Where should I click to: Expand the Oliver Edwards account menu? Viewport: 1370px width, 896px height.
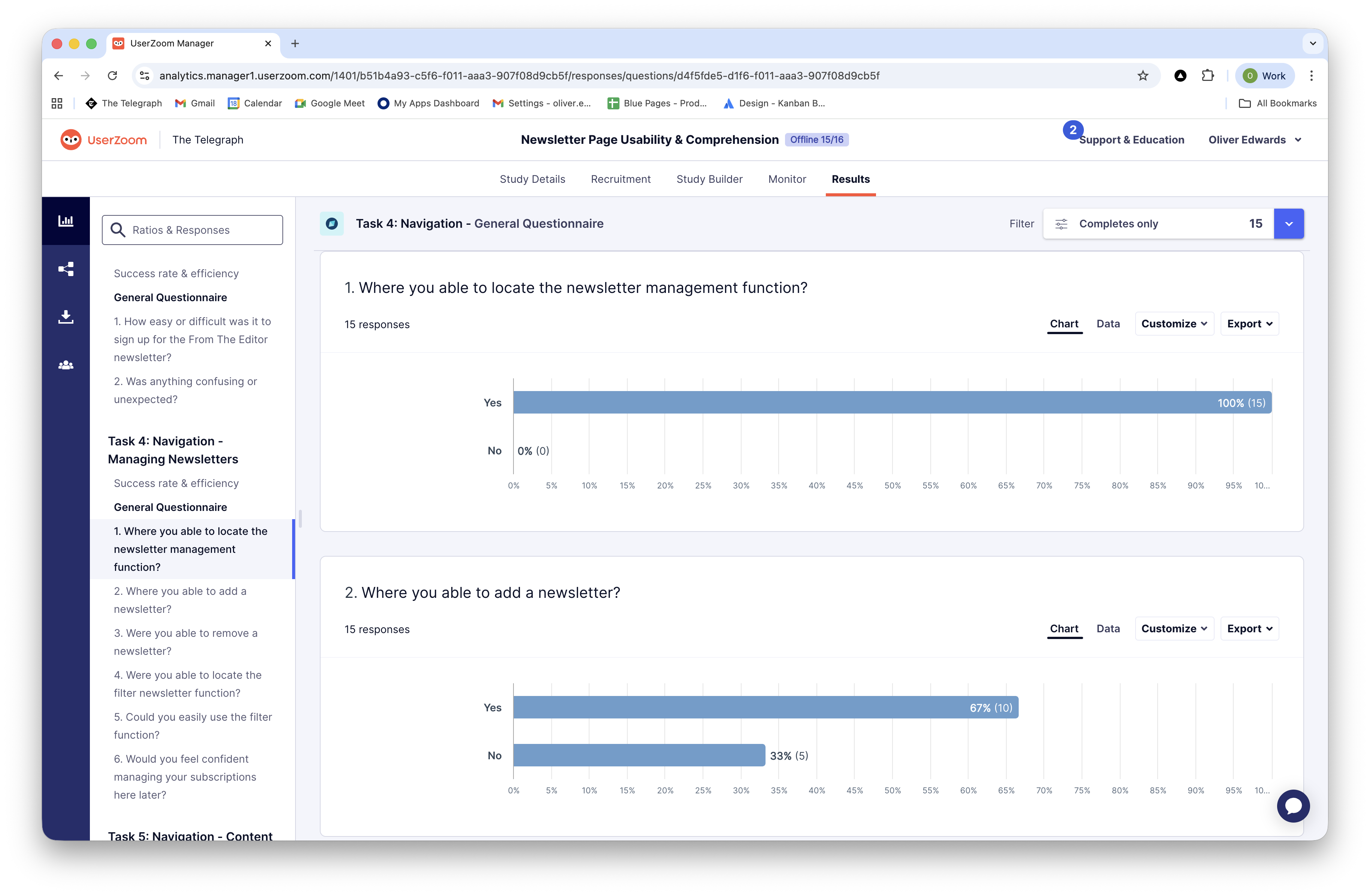point(1254,140)
